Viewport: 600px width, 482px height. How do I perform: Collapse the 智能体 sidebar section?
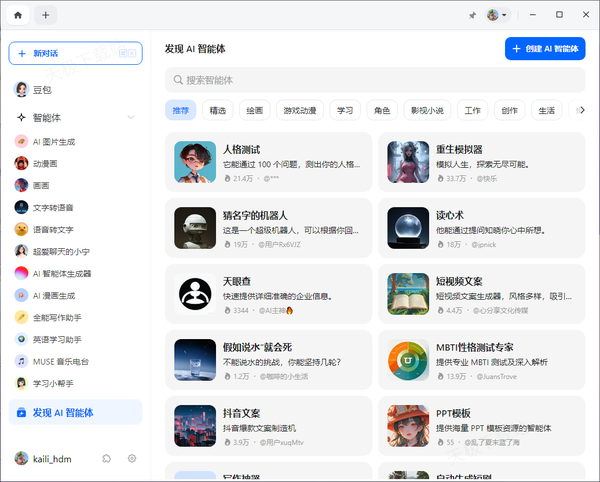point(131,117)
